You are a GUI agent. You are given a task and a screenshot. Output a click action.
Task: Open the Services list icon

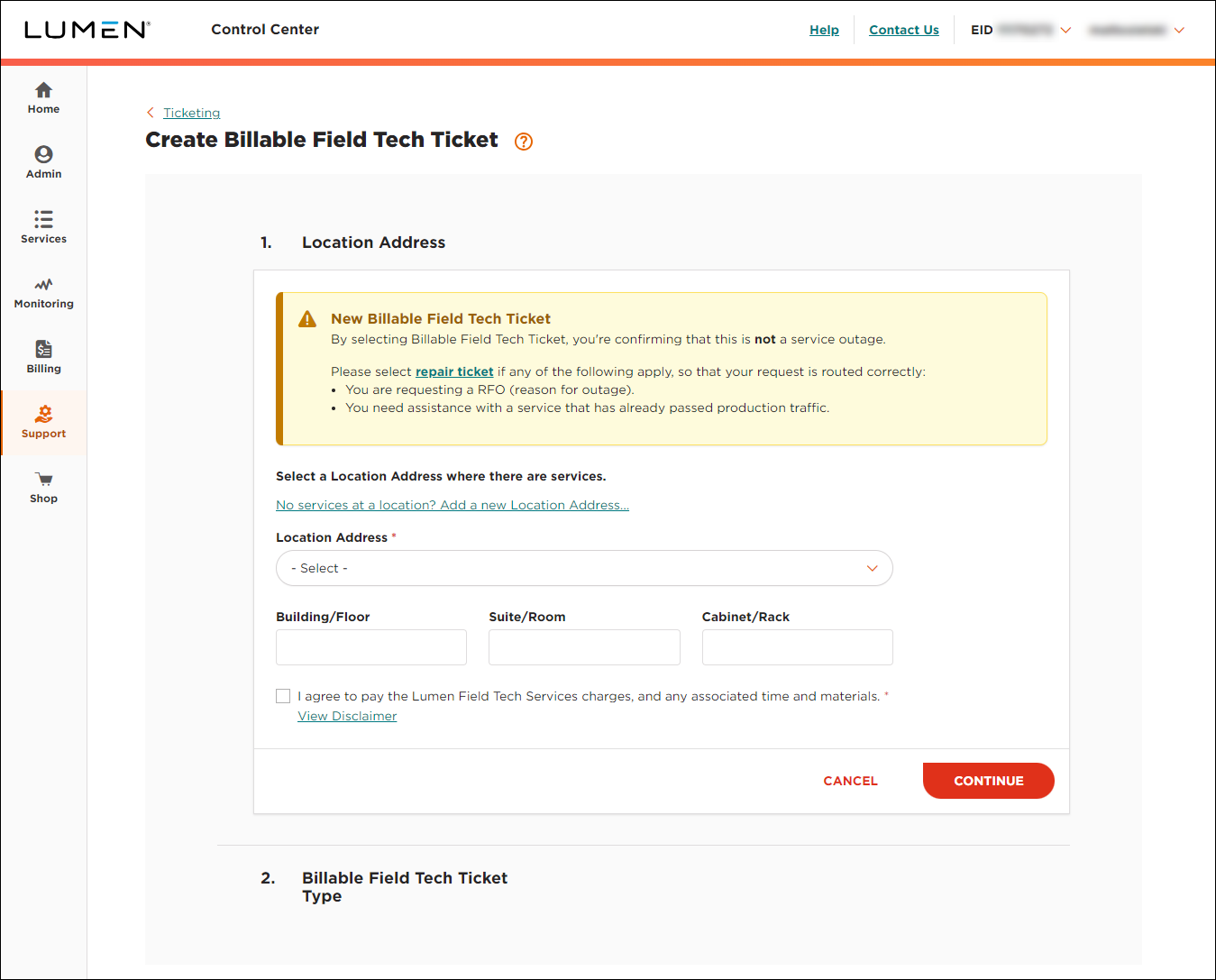[43, 219]
